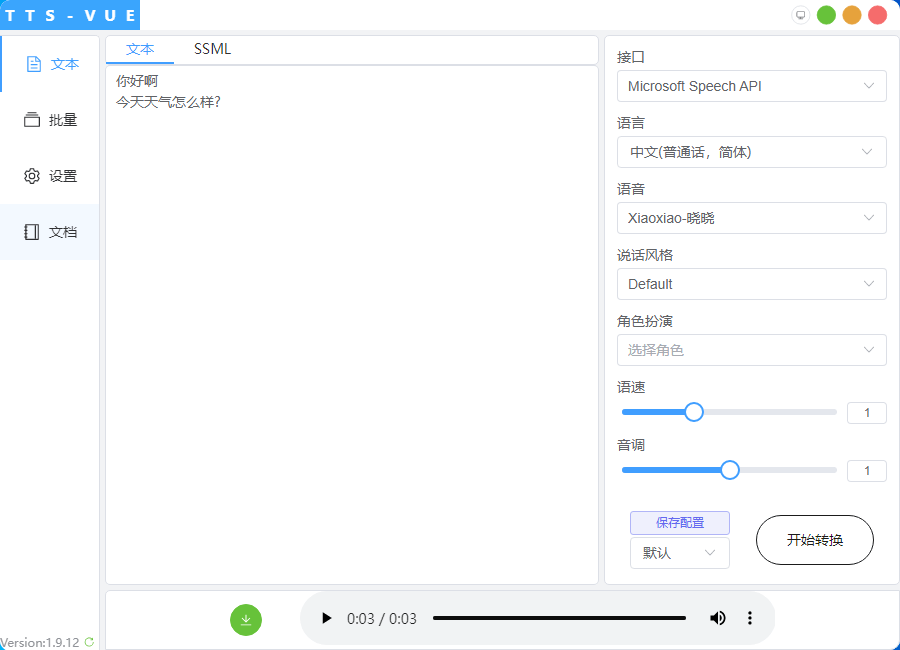This screenshot has height=650, width=900.
Task: Open the 语音 dropdown showing Xiaoxiao-晓晓
Action: coord(751,218)
